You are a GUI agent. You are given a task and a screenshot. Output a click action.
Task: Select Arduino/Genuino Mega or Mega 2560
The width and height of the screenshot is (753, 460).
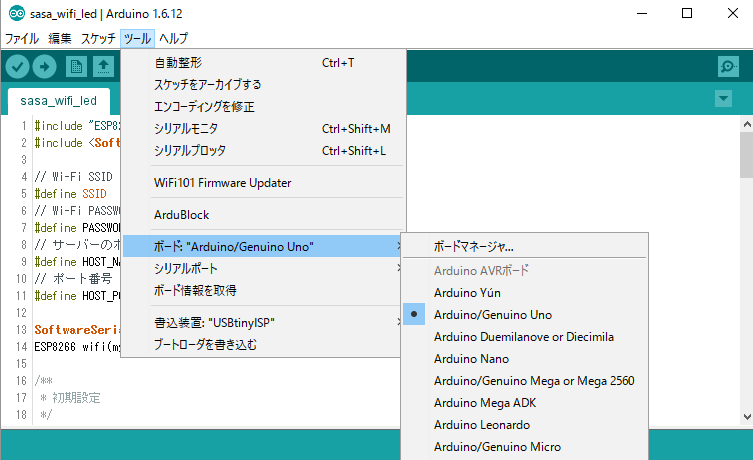(x=524, y=381)
